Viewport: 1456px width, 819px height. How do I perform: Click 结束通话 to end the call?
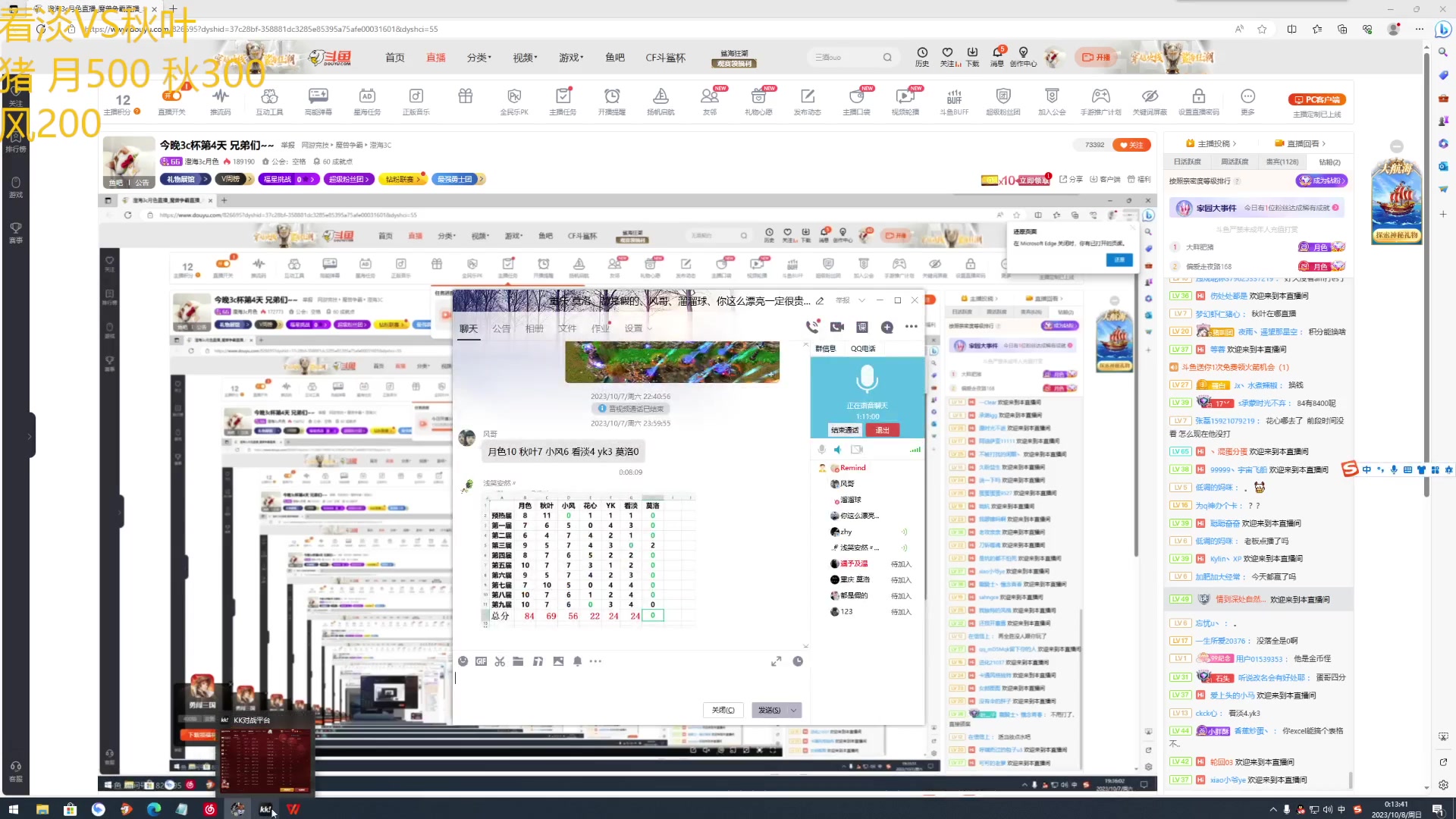pyautogui.click(x=845, y=430)
